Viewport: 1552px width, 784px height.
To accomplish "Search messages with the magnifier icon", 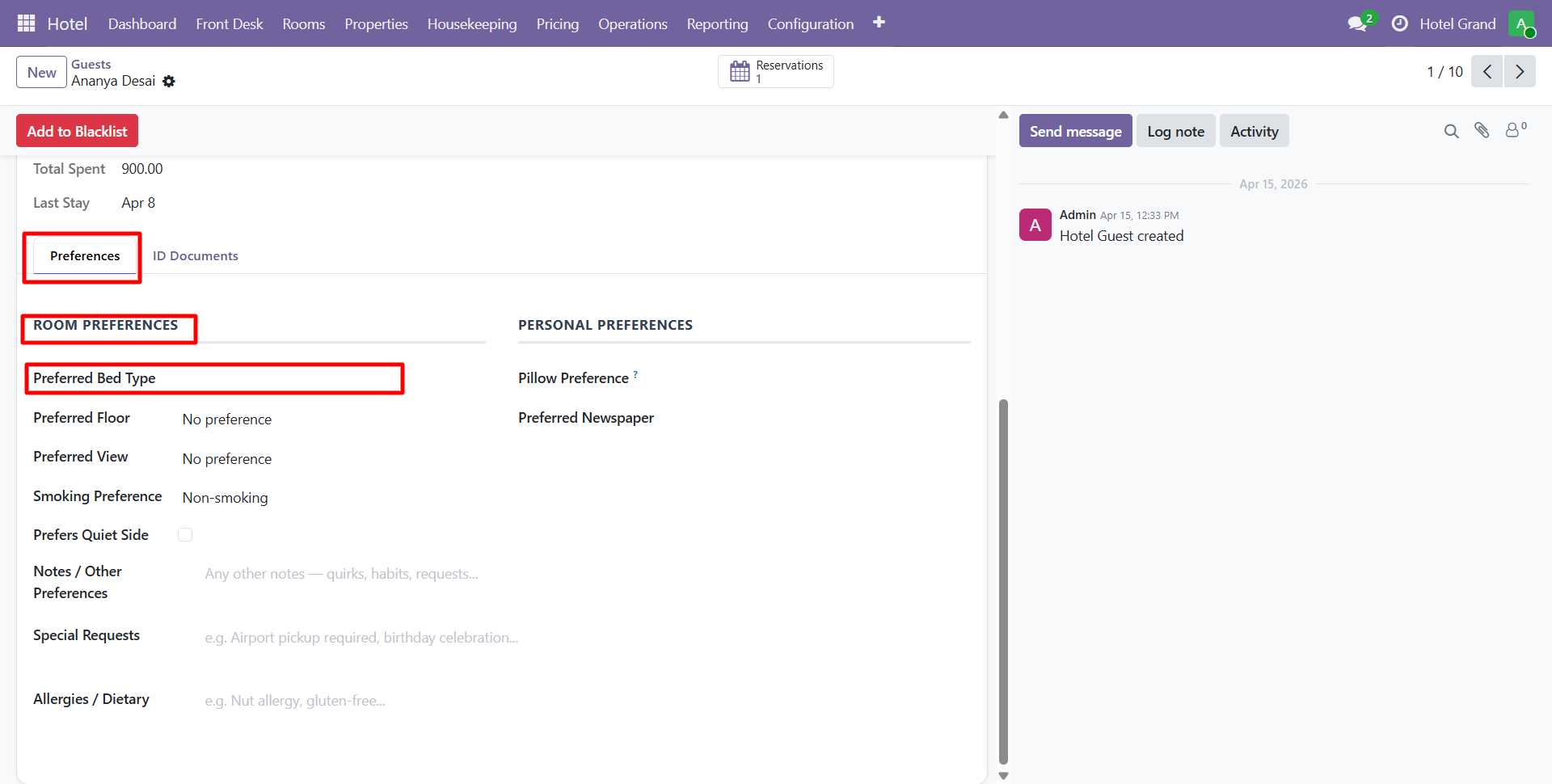I will (x=1451, y=131).
